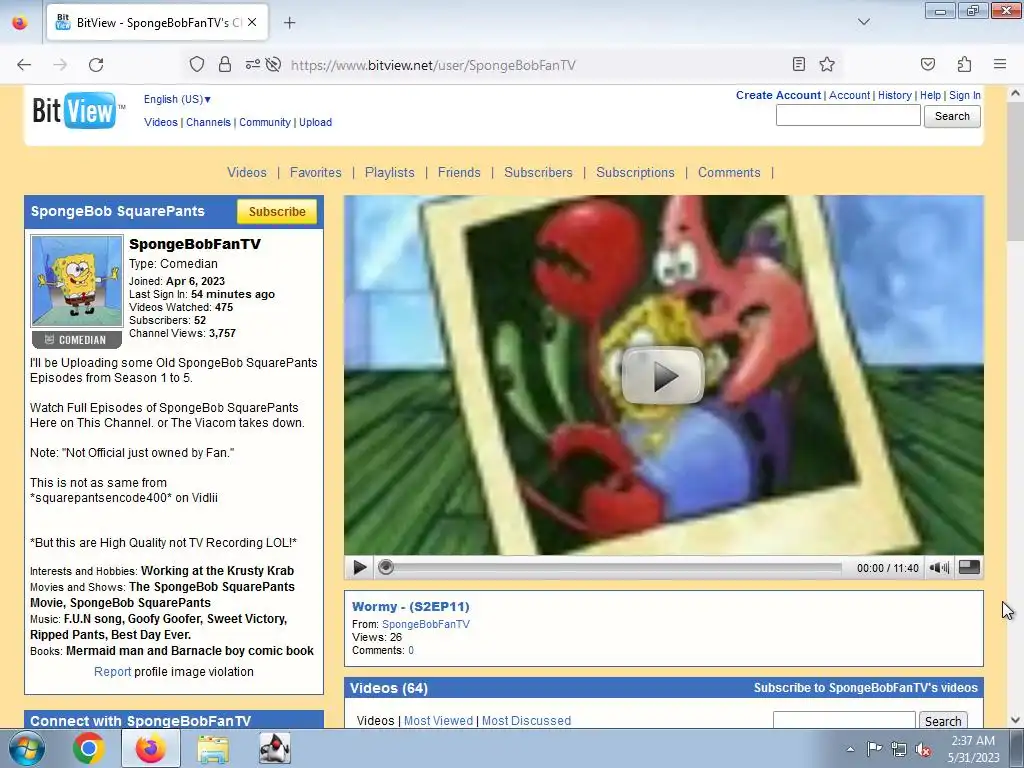Click the top Search button
The width and height of the screenshot is (1024, 768).
952,116
